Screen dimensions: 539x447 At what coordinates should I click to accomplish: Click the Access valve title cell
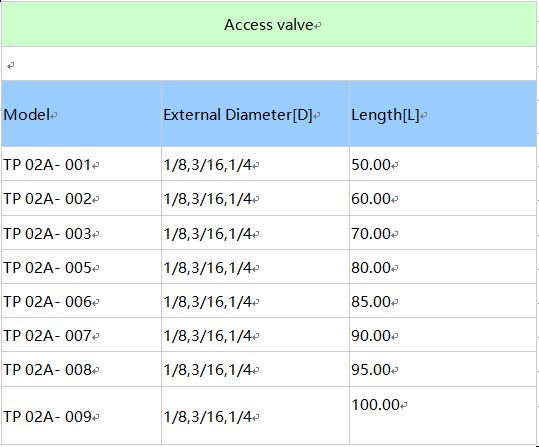click(x=269, y=24)
